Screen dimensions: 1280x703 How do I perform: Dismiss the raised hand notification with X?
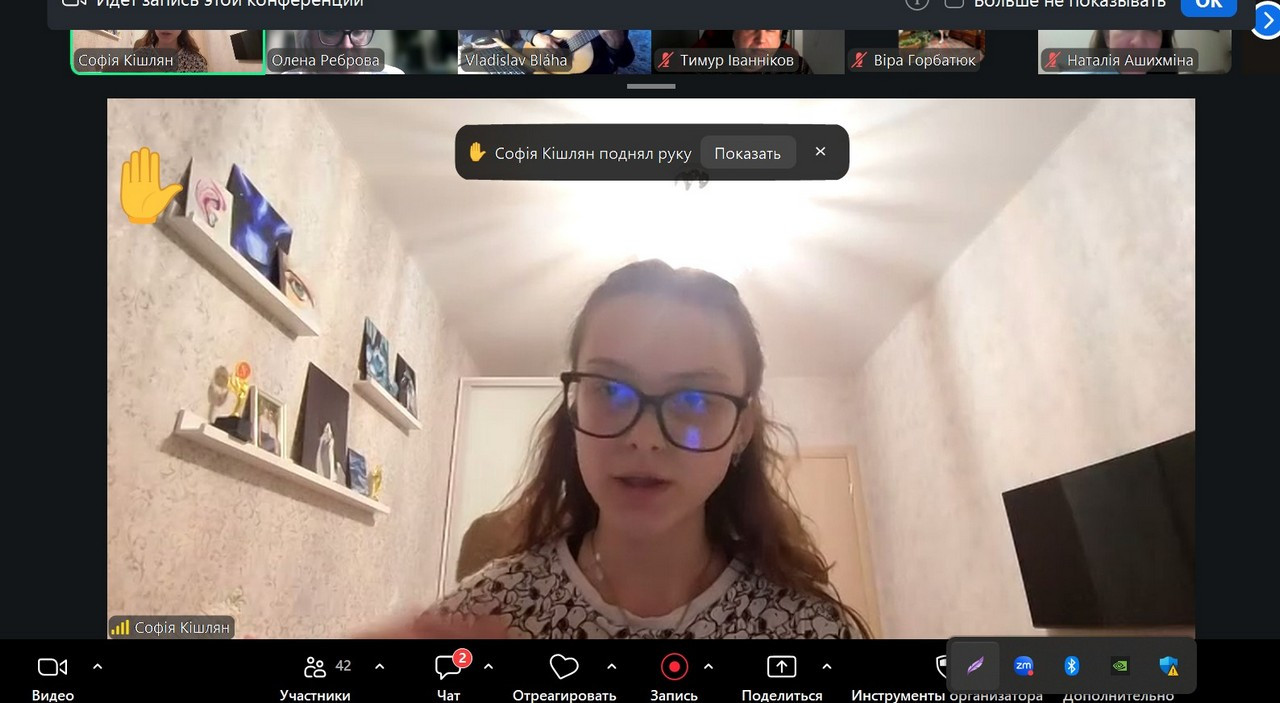coord(820,152)
